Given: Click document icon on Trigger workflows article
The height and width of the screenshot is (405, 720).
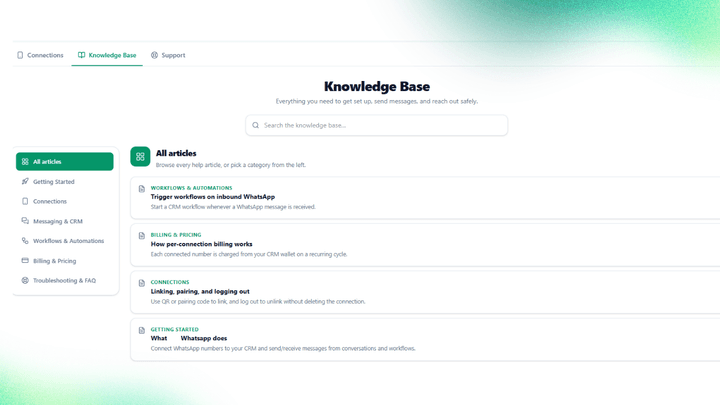Looking at the screenshot, I should (x=142, y=189).
